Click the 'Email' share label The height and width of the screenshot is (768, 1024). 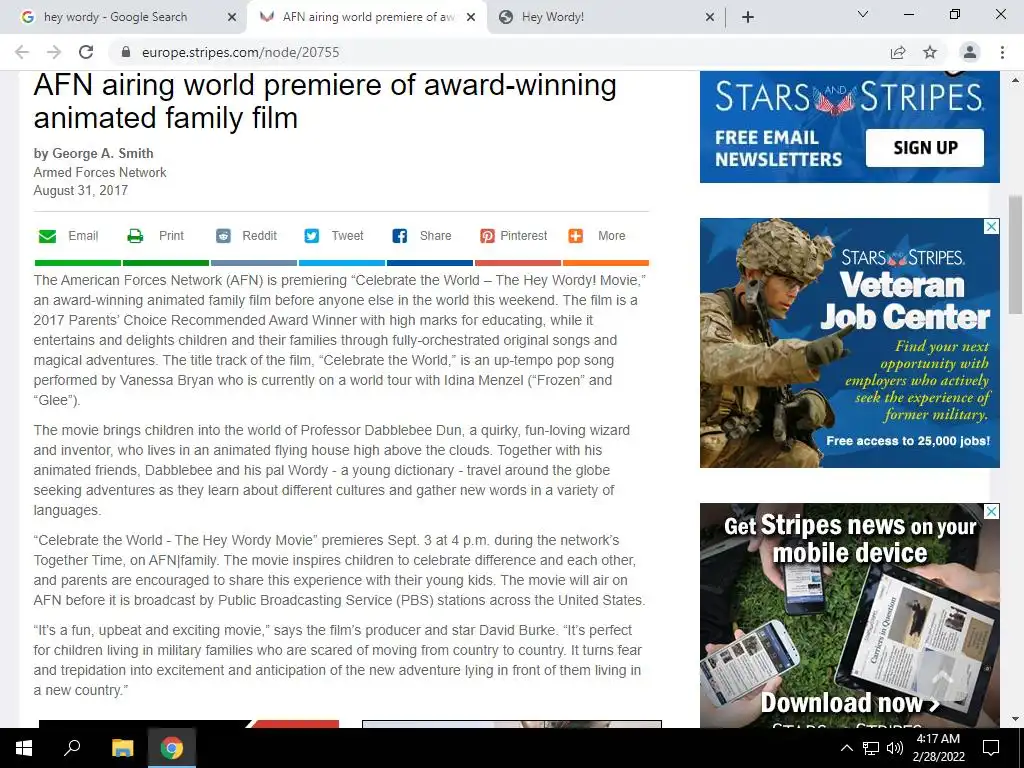[83, 236]
